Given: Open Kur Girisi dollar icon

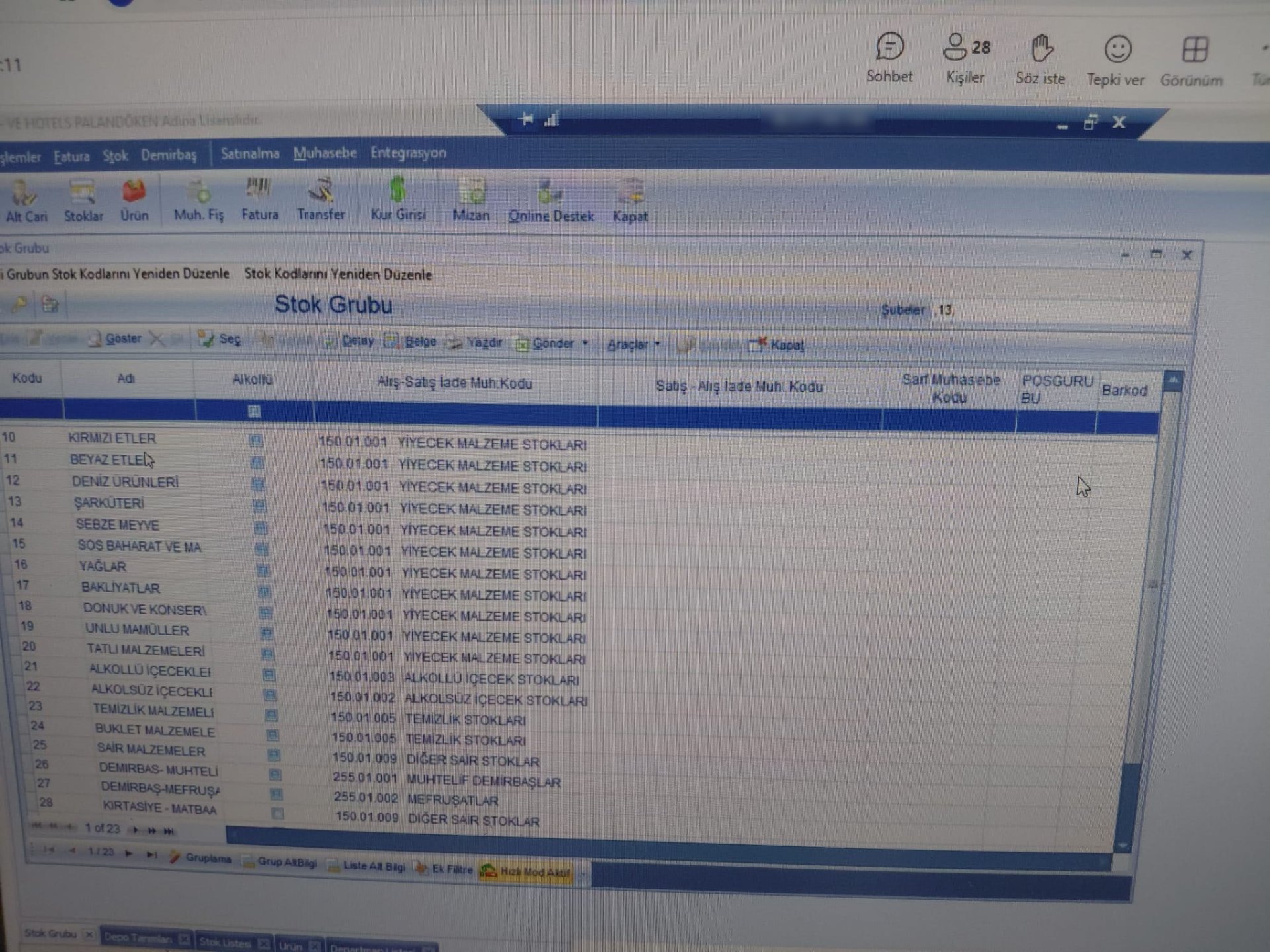Looking at the screenshot, I should pyautogui.click(x=398, y=199).
